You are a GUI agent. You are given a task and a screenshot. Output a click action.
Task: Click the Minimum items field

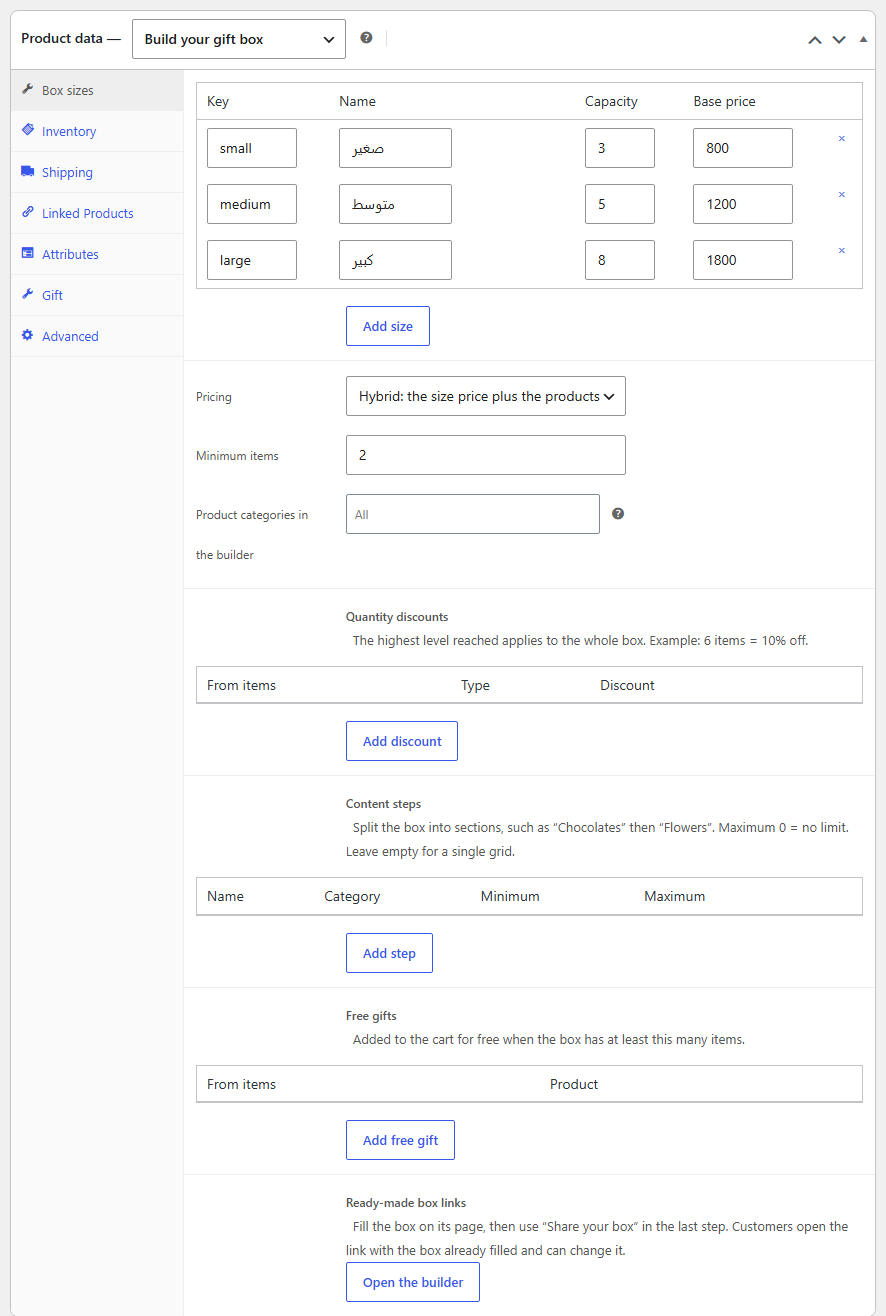click(x=486, y=455)
